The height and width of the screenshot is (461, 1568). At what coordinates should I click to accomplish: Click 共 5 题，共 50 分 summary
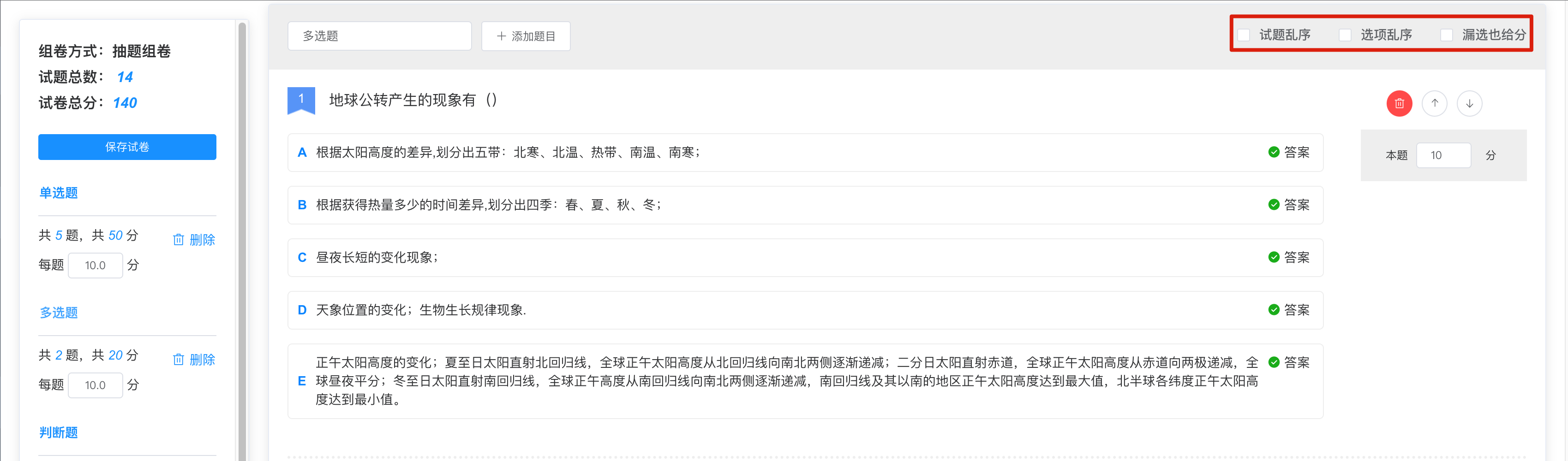(x=89, y=236)
